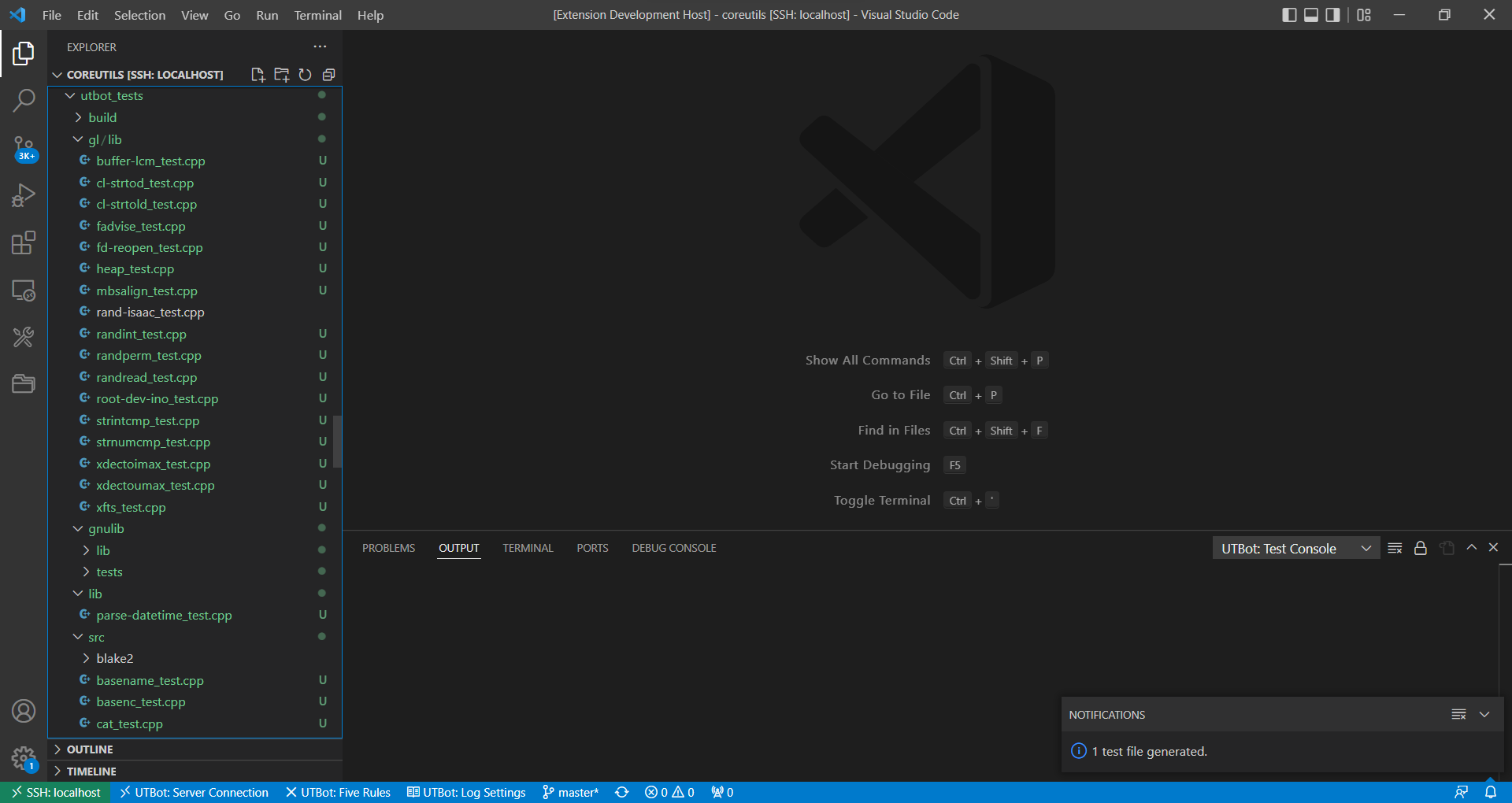Open the File menu
This screenshot has height=803, width=1512.
click(52, 15)
